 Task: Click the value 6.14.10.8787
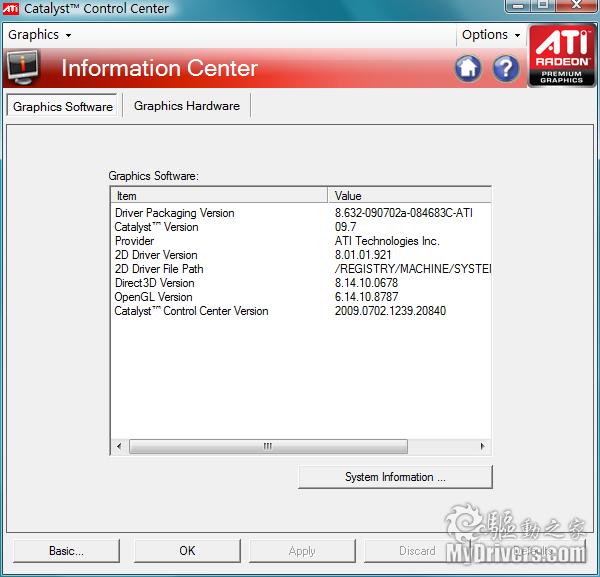click(x=366, y=297)
